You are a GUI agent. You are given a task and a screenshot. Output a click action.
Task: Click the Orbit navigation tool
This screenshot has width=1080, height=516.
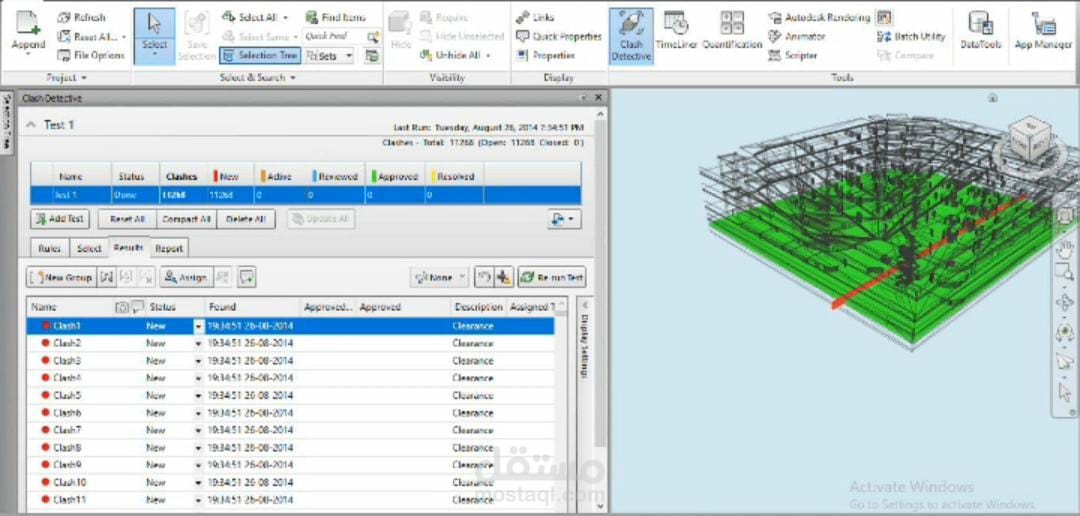point(1065,302)
